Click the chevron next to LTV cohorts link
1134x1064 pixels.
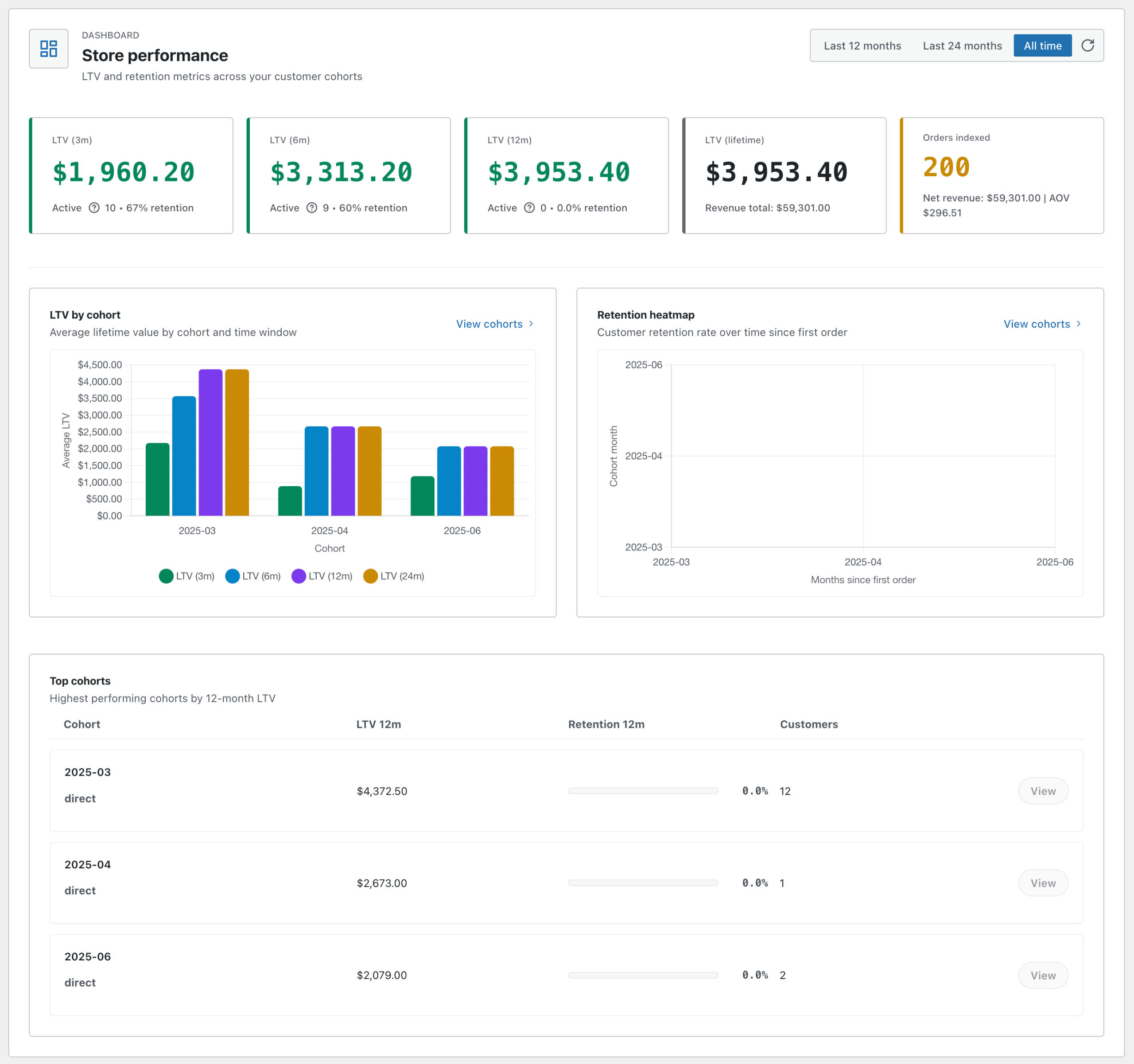tap(532, 324)
